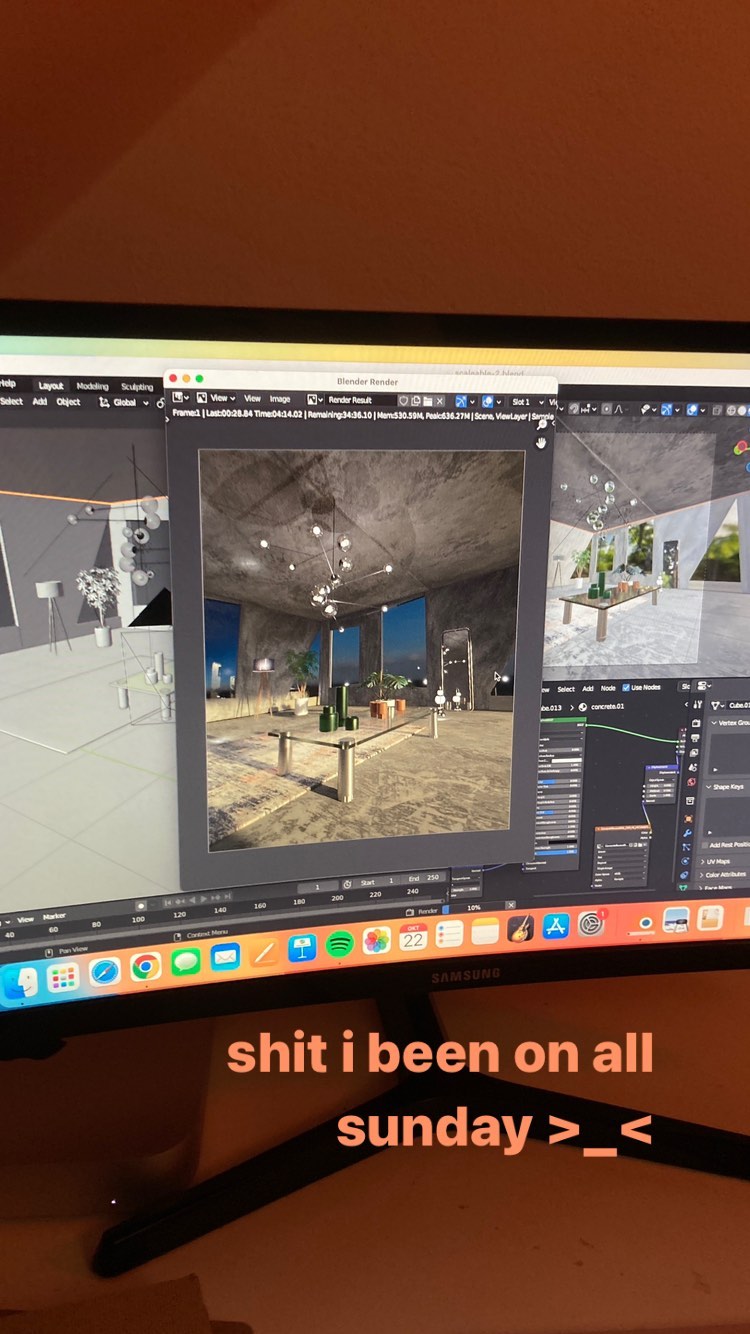This screenshot has width=750, height=1334.
Task: Switch to the Modeling workspace tab
Action: coord(92,386)
